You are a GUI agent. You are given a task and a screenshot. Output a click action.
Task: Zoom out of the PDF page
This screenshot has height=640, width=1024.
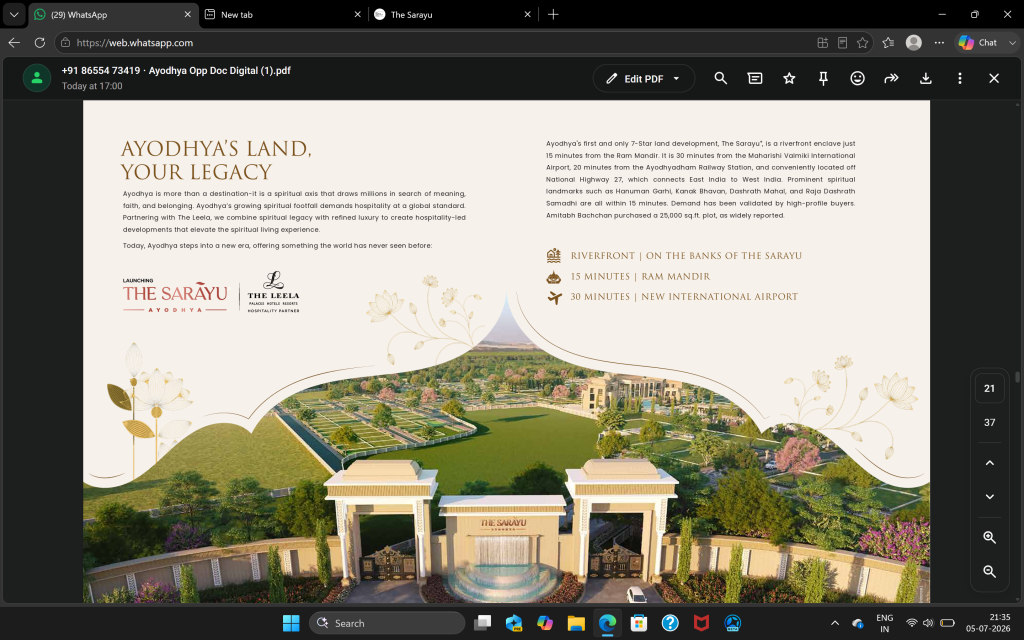point(989,571)
